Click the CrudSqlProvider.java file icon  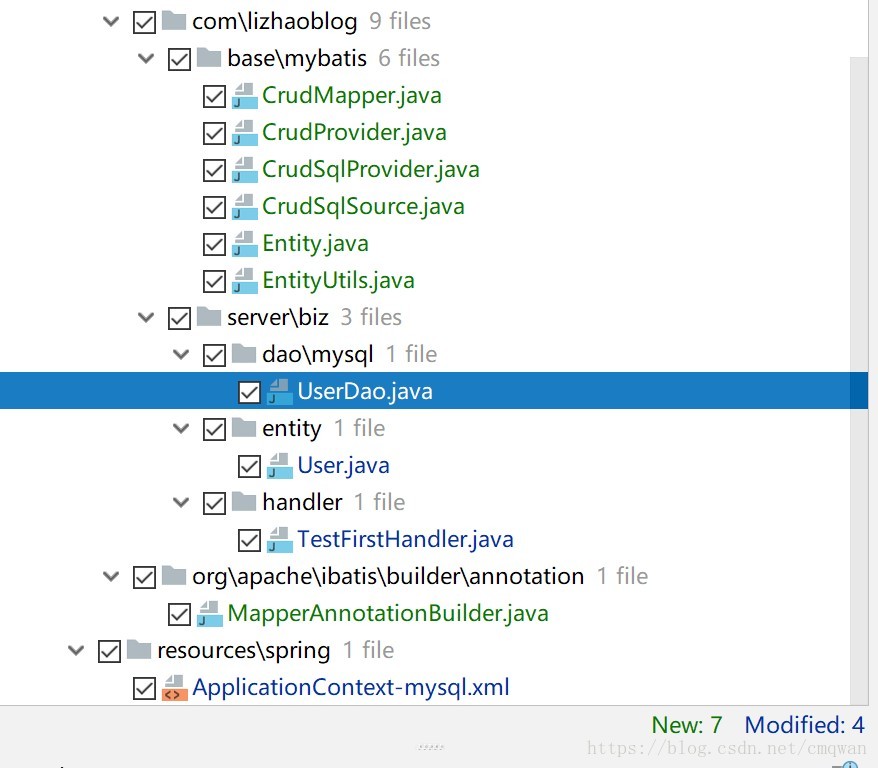coord(244,171)
